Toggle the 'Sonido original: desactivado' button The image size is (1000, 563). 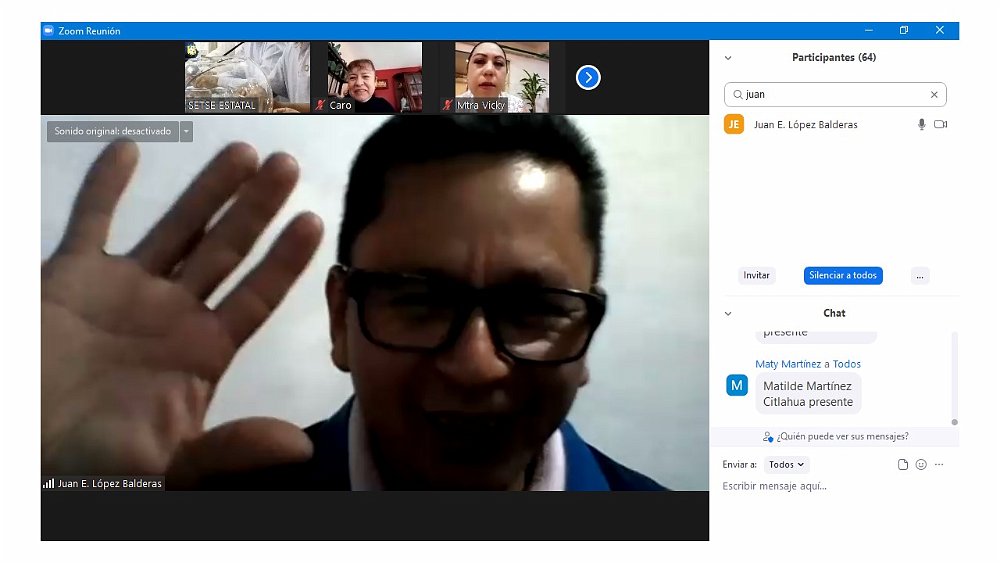[x=111, y=131]
